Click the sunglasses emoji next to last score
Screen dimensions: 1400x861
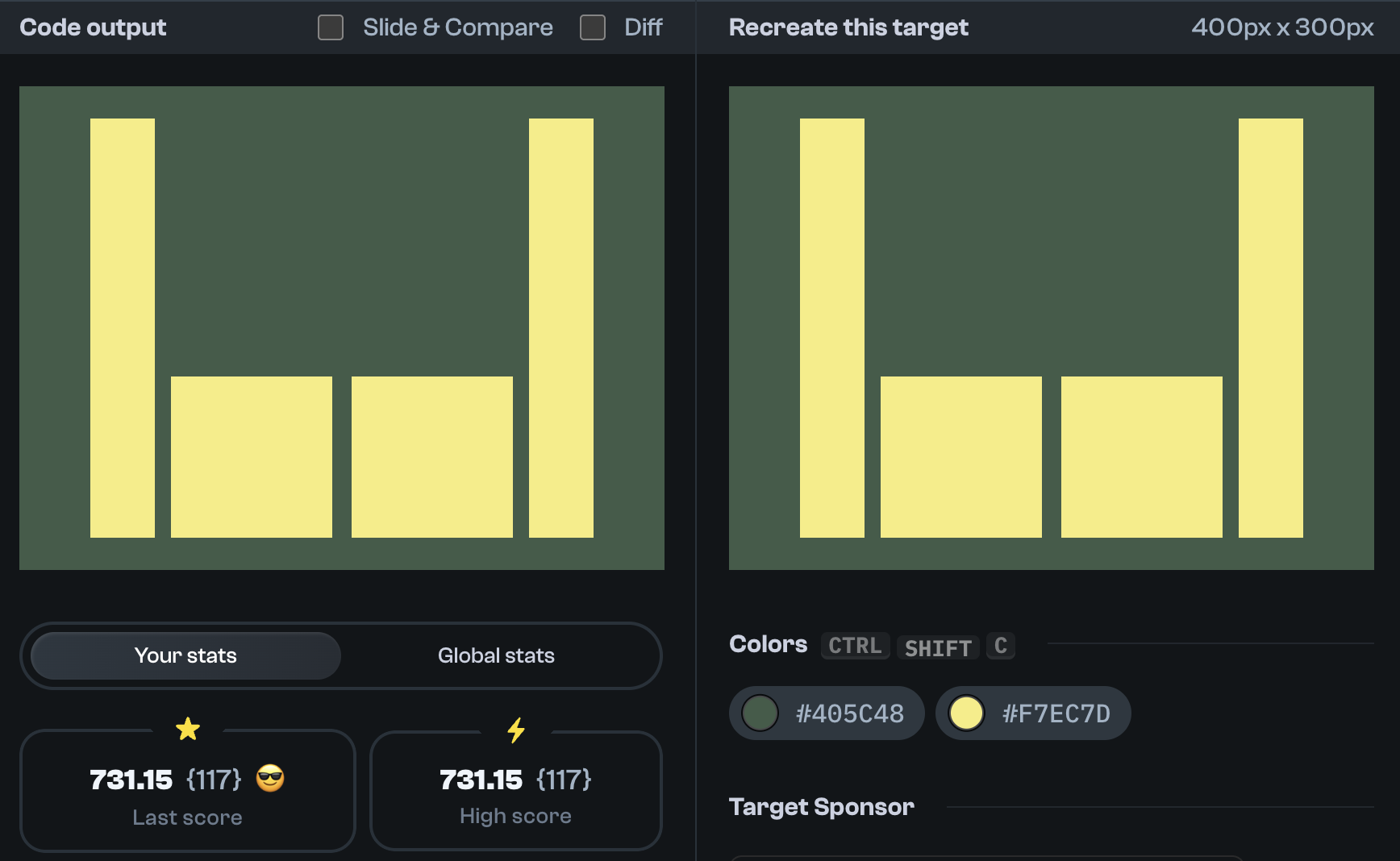(x=270, y=779)
